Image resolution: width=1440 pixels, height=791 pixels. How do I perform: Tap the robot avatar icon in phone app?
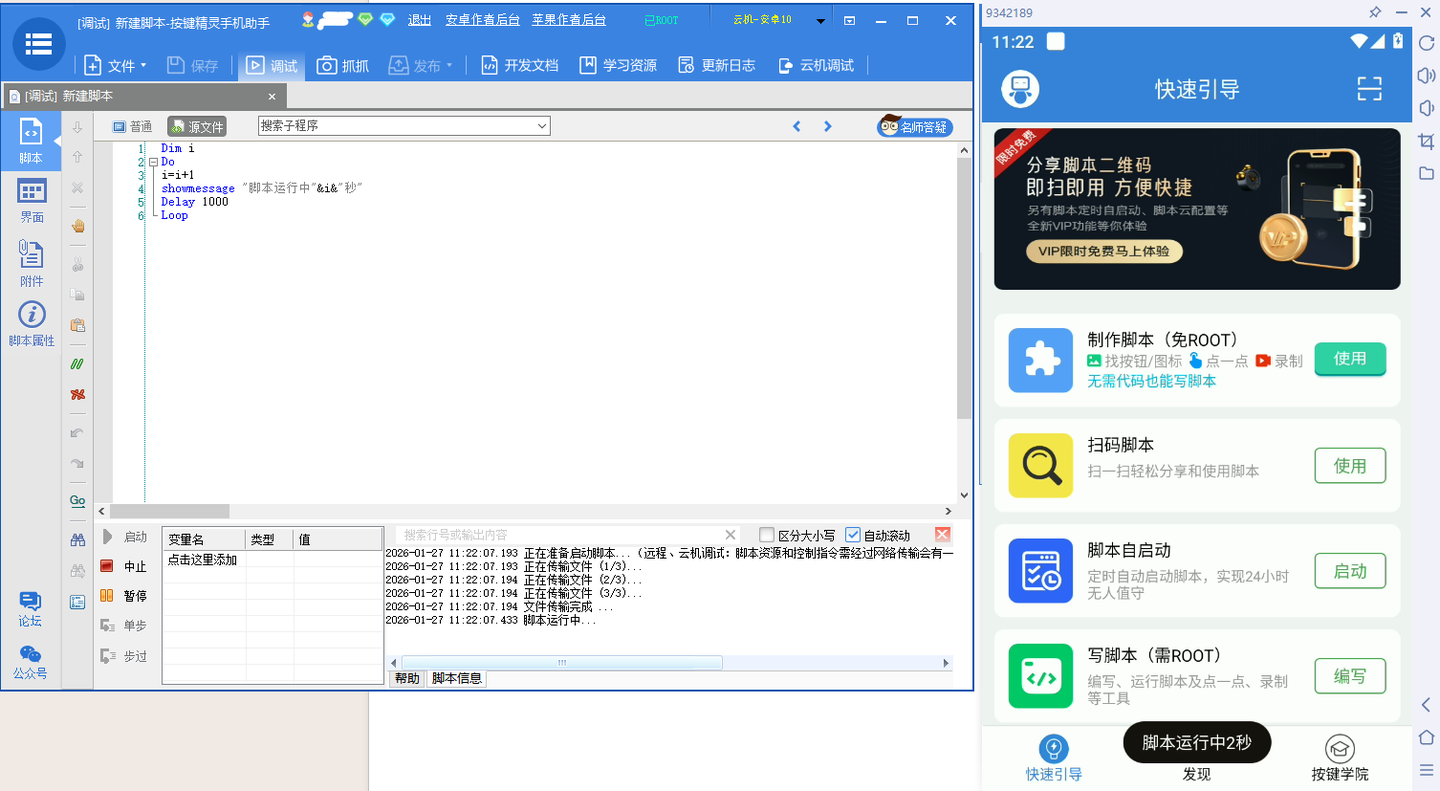[1020, 89]
